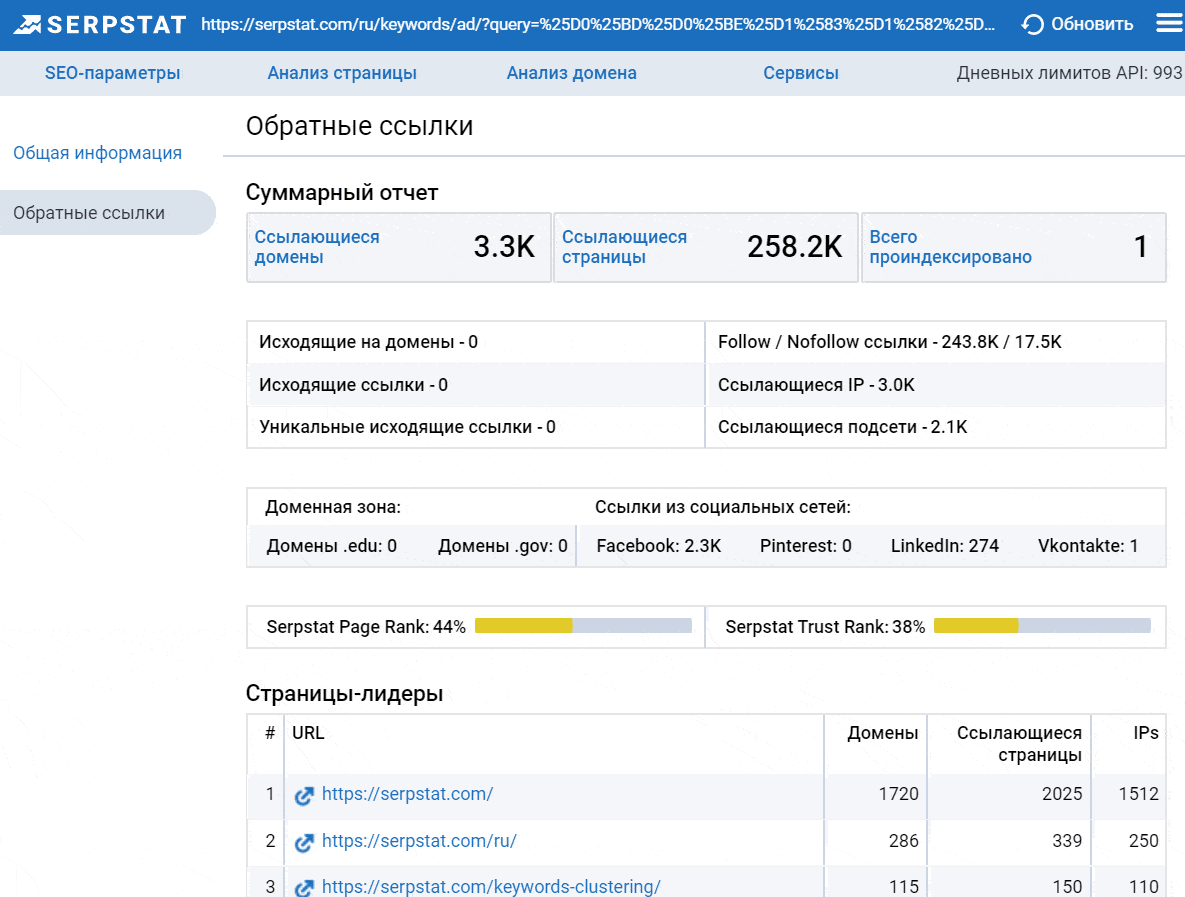
Task: Open the Анализ домена tab
Action: tap(571, 73)
